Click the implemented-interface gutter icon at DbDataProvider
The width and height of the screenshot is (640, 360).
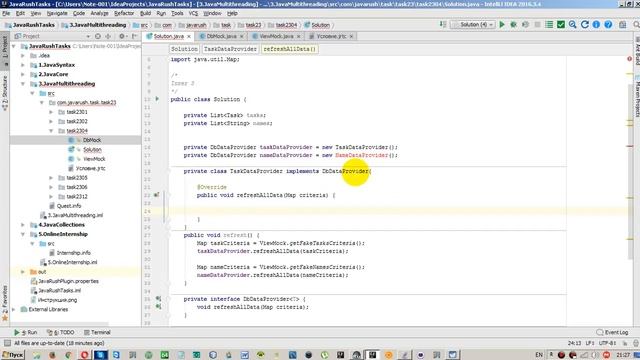158,299
